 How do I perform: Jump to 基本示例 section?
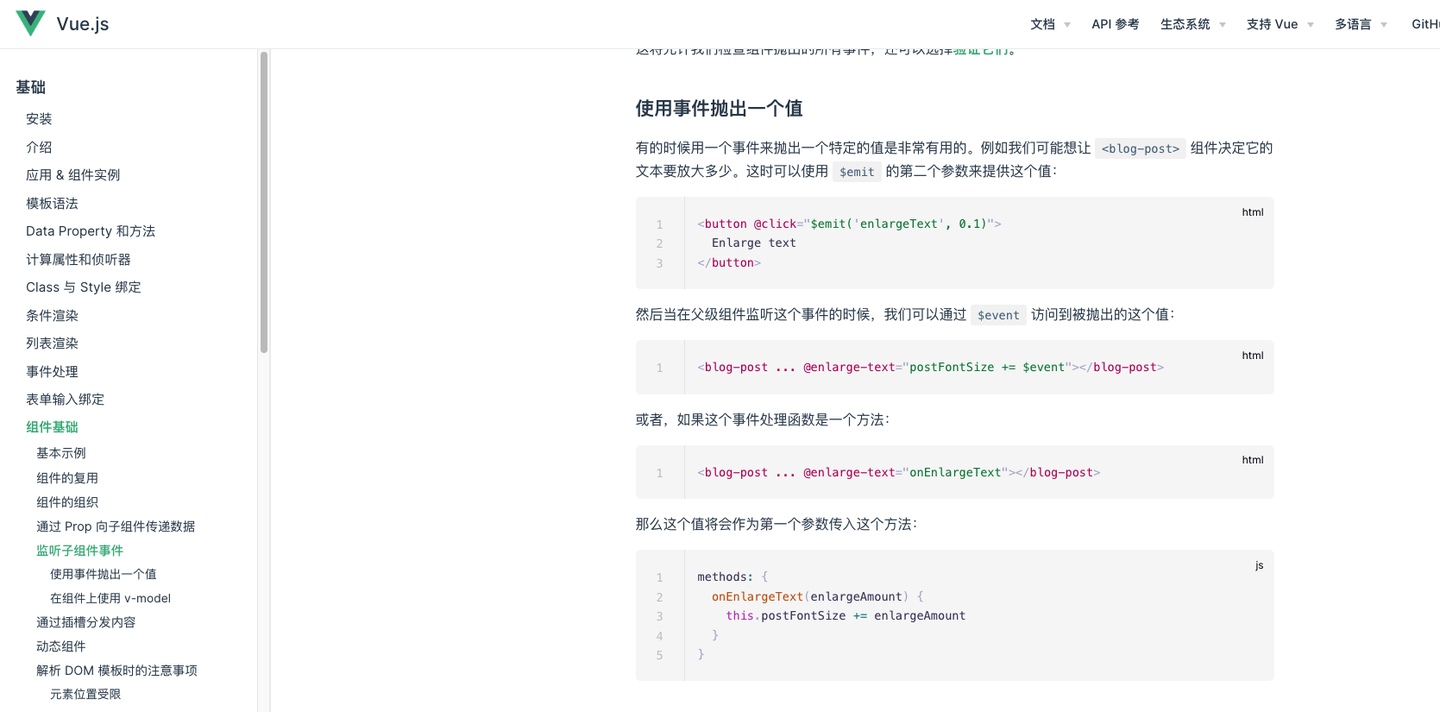tap(61, 453)
